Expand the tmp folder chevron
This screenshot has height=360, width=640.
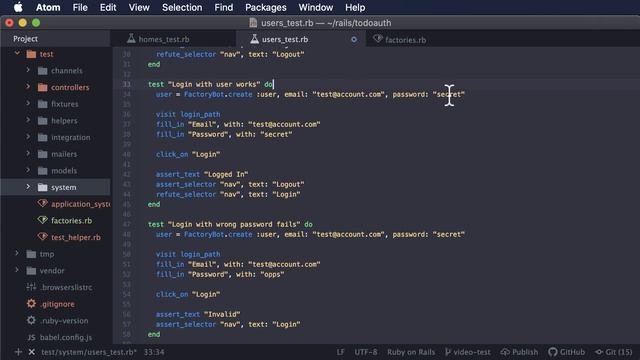17,253
